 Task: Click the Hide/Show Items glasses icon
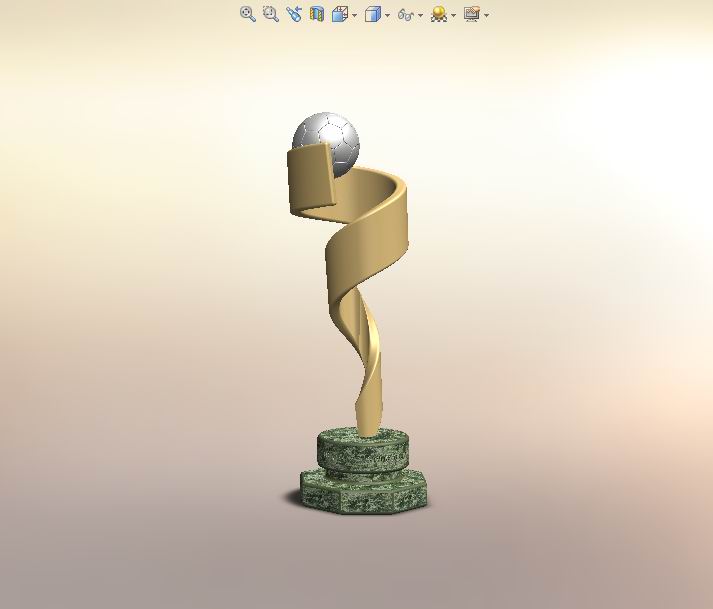(405, 15)
